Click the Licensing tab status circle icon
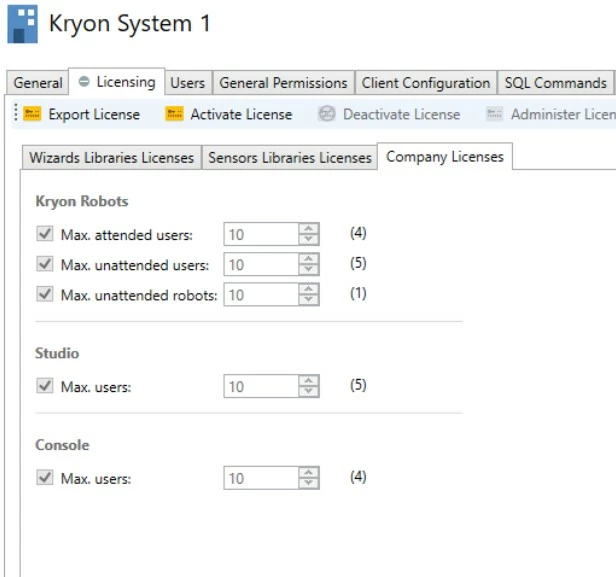This screenshot has height=577, width=616. coord(84,81)
